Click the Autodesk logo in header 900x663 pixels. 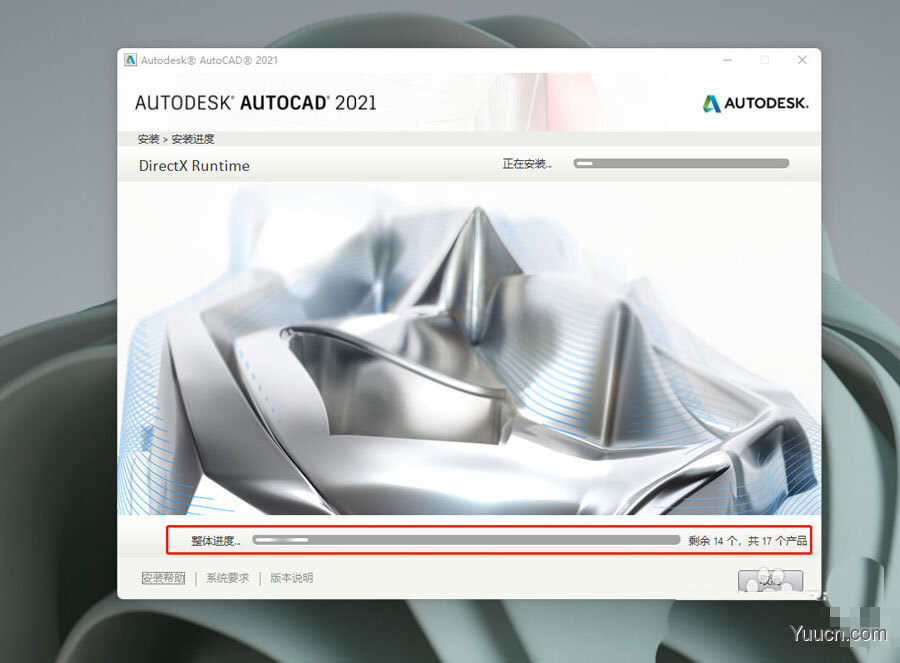pos(755,103)
